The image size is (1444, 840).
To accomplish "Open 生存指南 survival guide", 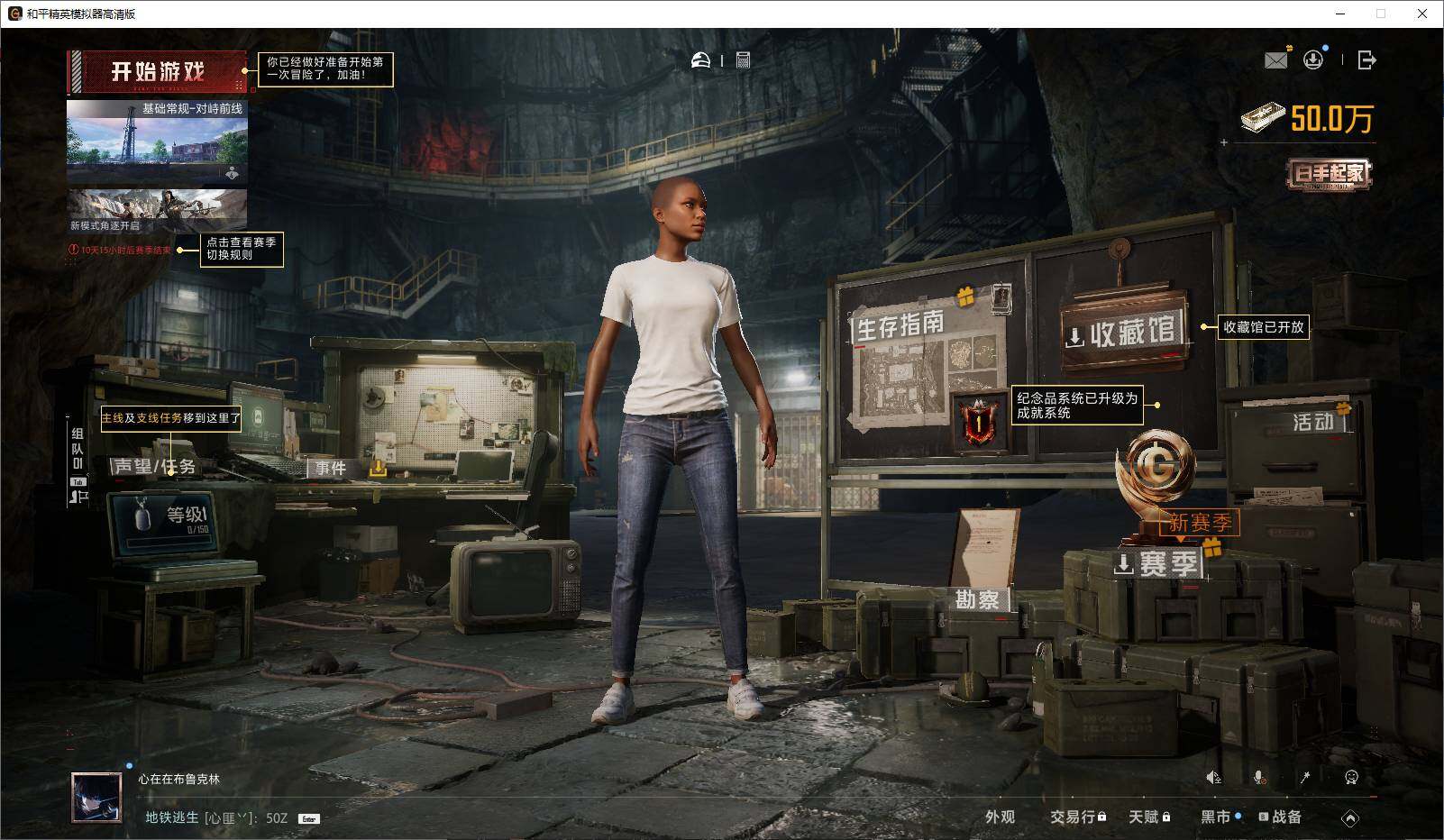I will point(899,324).
